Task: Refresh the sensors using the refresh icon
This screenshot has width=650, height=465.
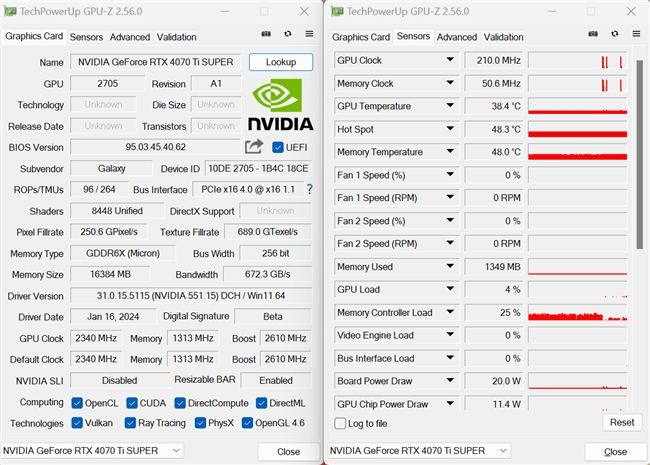Action: 614,35
